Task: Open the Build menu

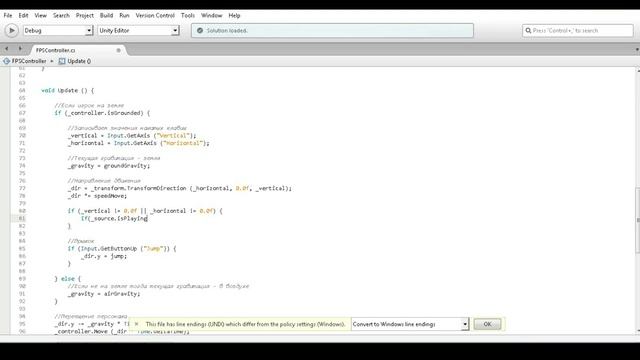Action: click(x=107, y=16)
